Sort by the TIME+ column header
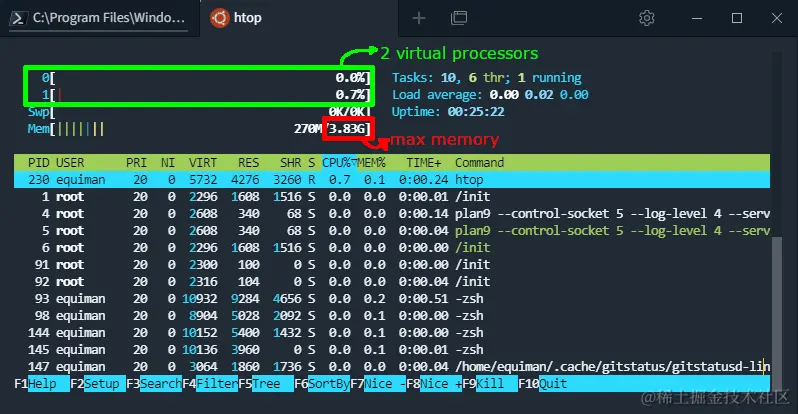The image size is (798, 414). click(x=423, y=163)
